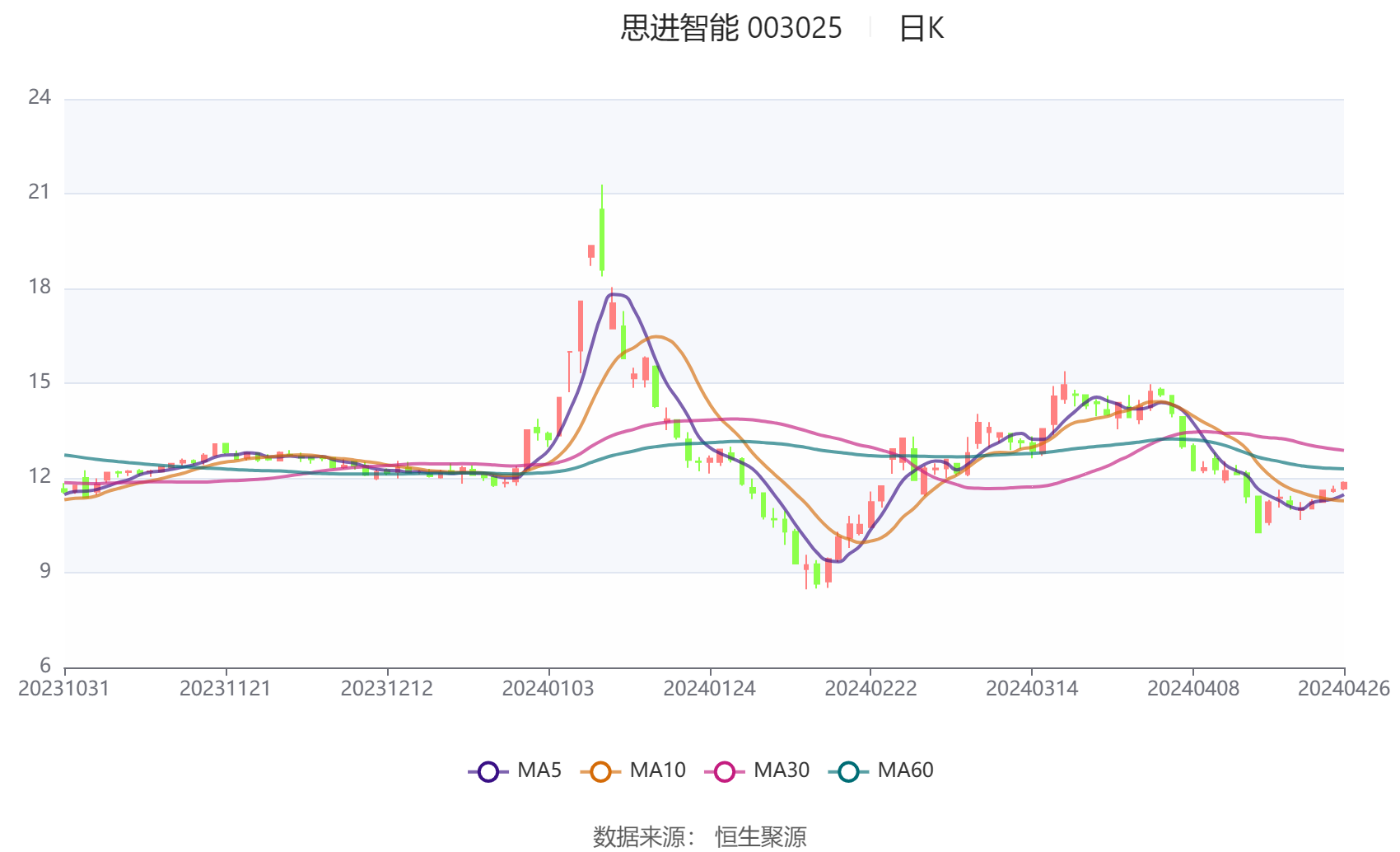Image resolution: width=1400 pixels, height=852 pixels.
Task: Click the chart title 思进智能 003025
Action: tap(731, 29)
